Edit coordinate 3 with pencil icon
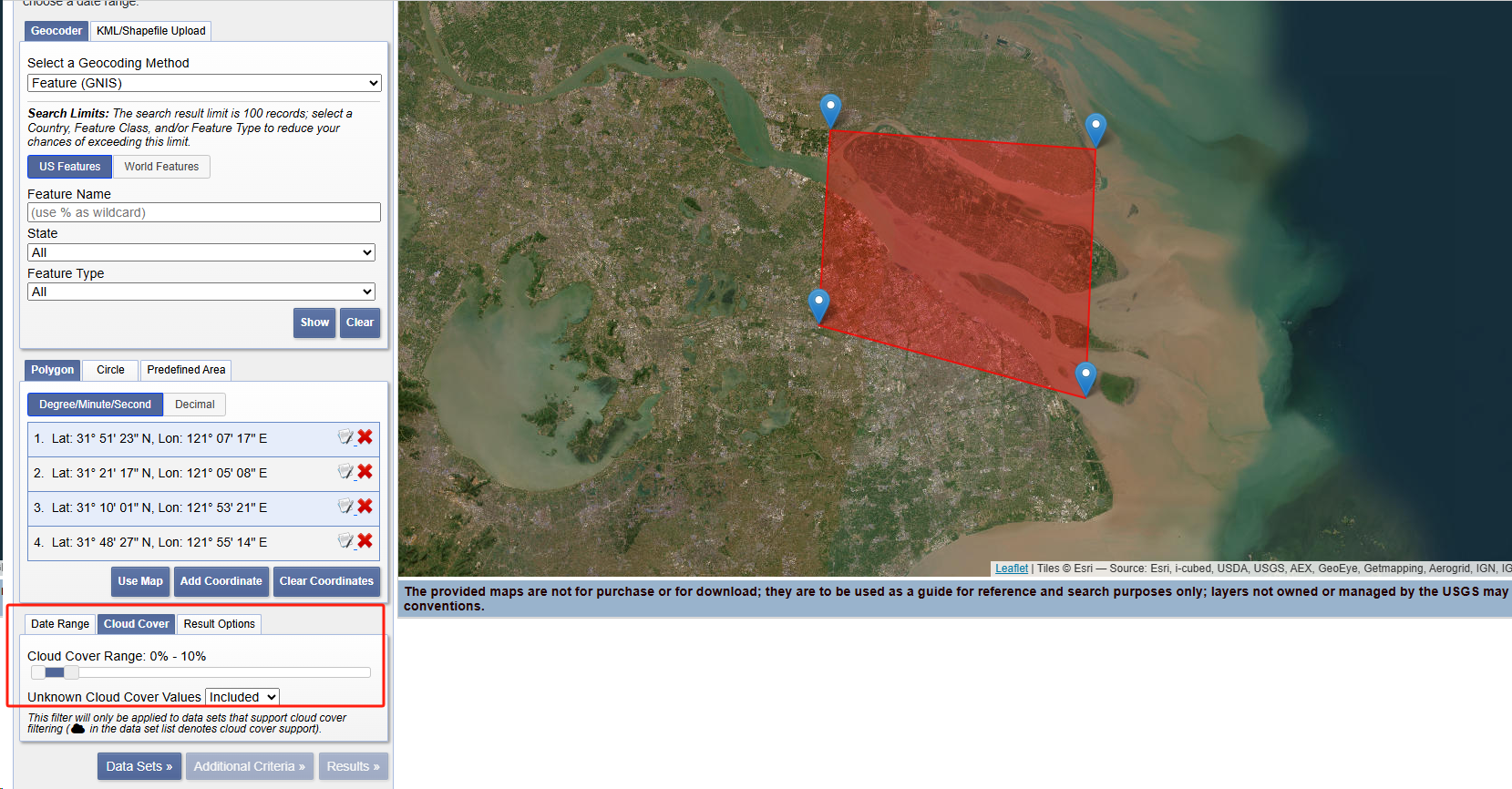This screenshot has width=1512, height=789. pyautogui.click(x=345, y=507)
